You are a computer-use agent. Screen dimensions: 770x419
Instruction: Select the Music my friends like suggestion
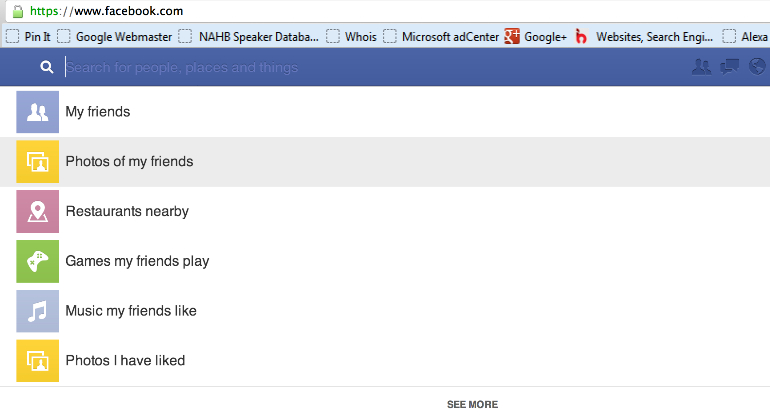pyautogui.click(x=131, y=311)
